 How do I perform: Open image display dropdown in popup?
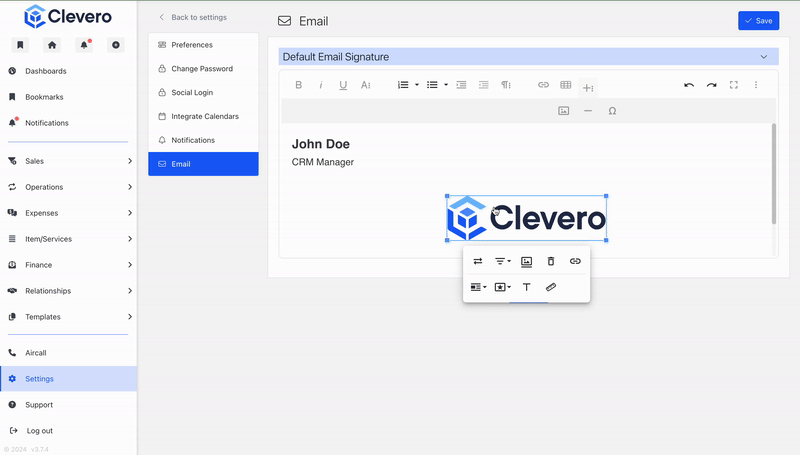point(478,287)
